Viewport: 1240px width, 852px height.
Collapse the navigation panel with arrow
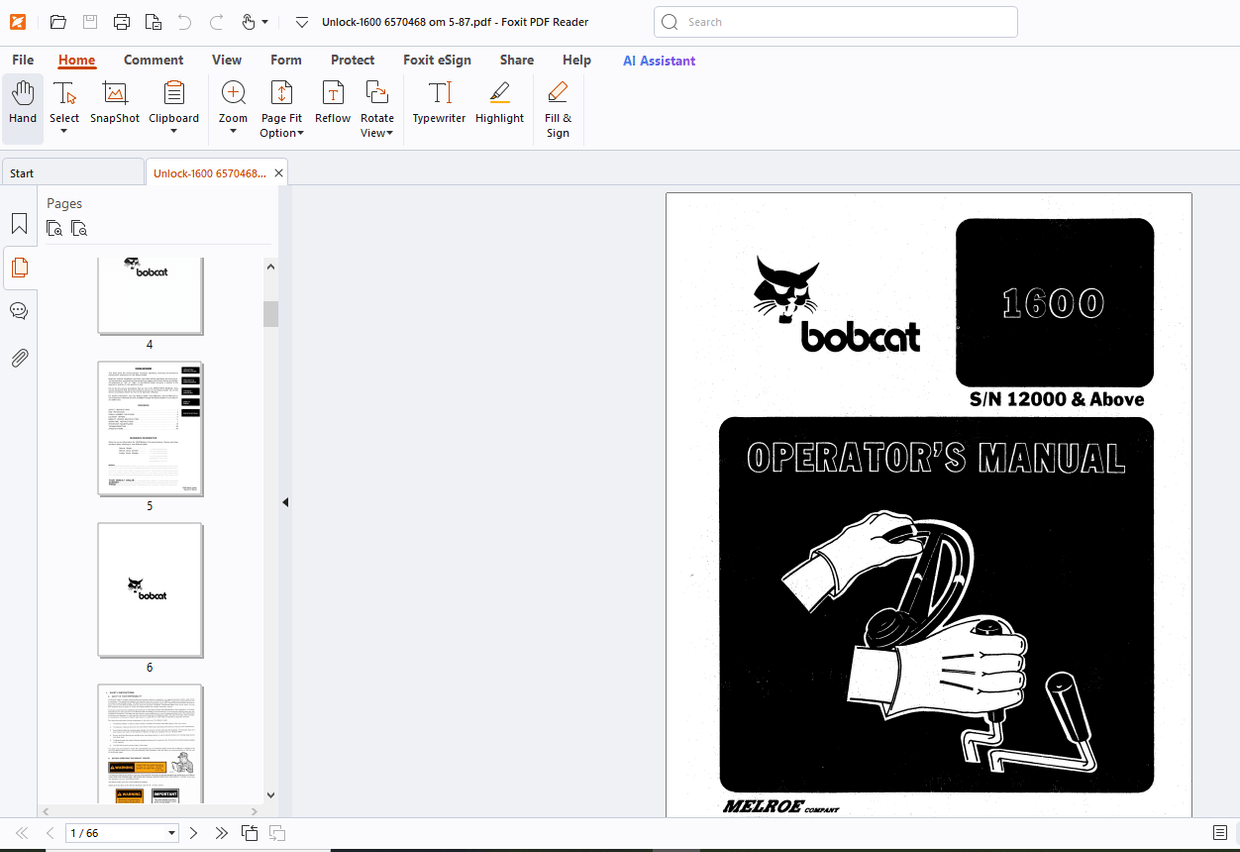pos(285,502)
